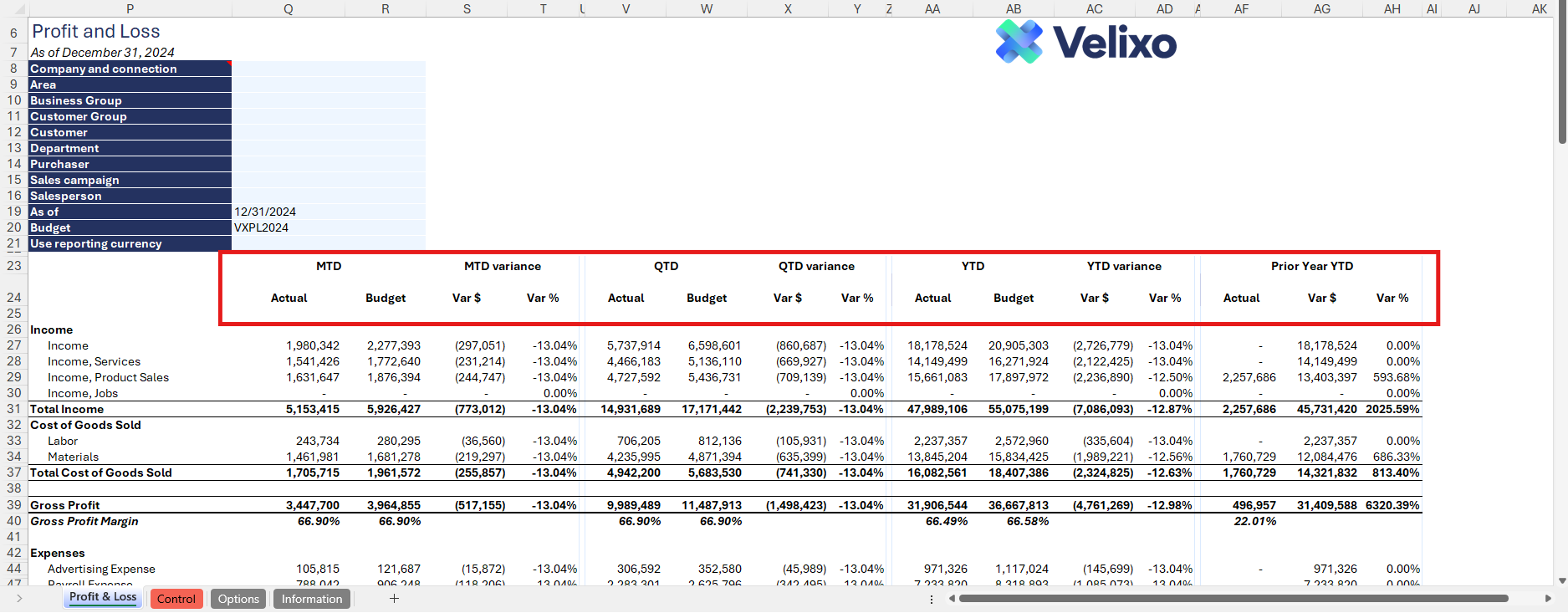Open the Options sheet tab

pyautogui.click(x=238, y=599)
